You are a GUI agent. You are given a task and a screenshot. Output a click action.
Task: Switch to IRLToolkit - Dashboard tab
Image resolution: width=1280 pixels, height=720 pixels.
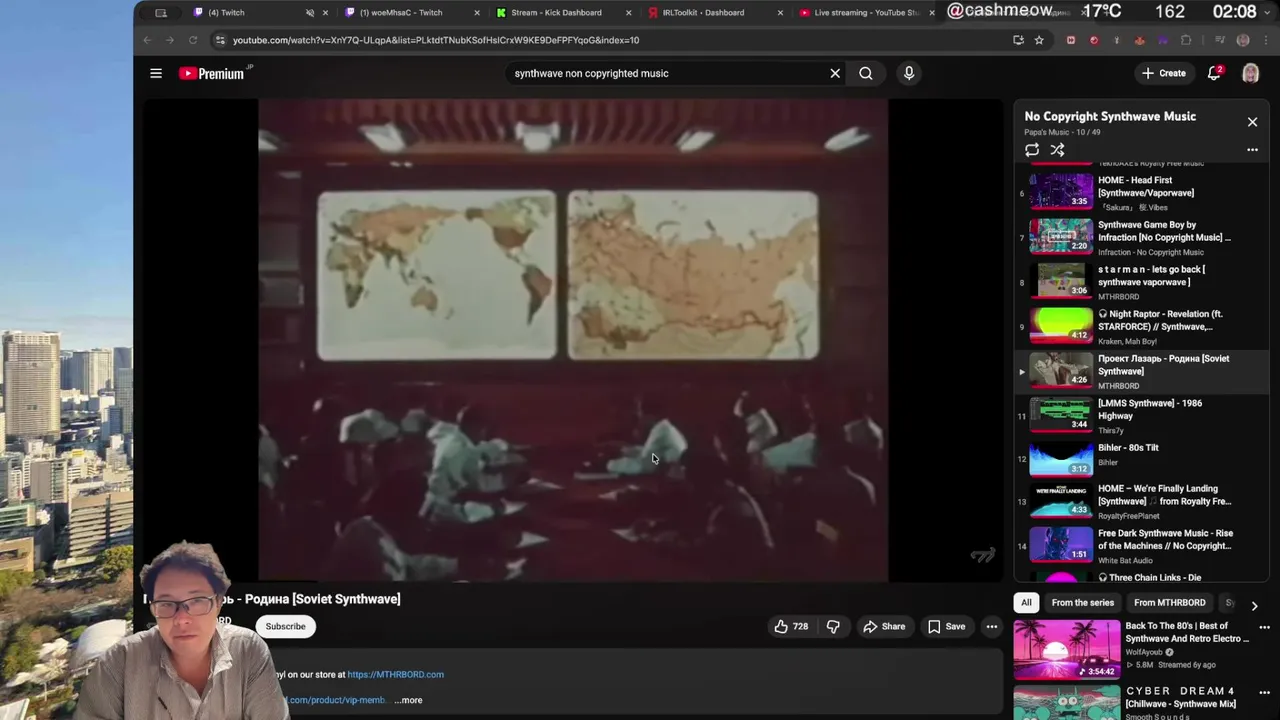coord(713,12)
